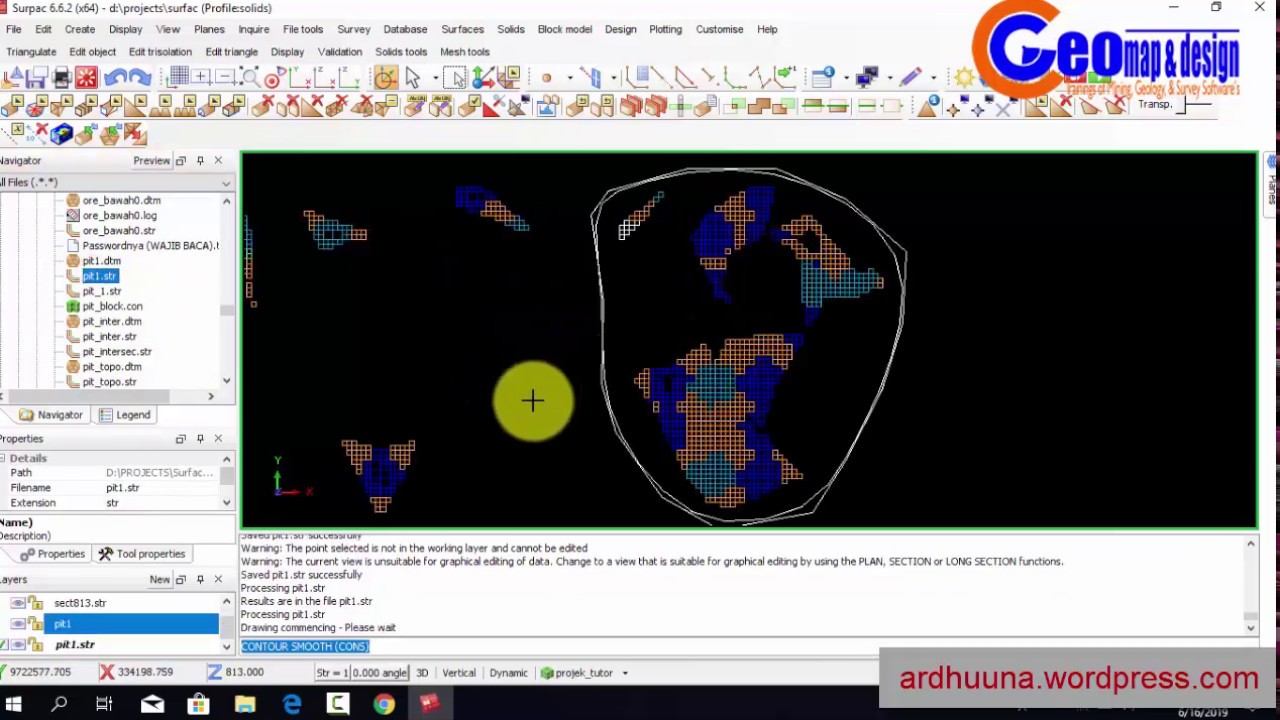Click the Triangulate submenu button

click(31, 52)
